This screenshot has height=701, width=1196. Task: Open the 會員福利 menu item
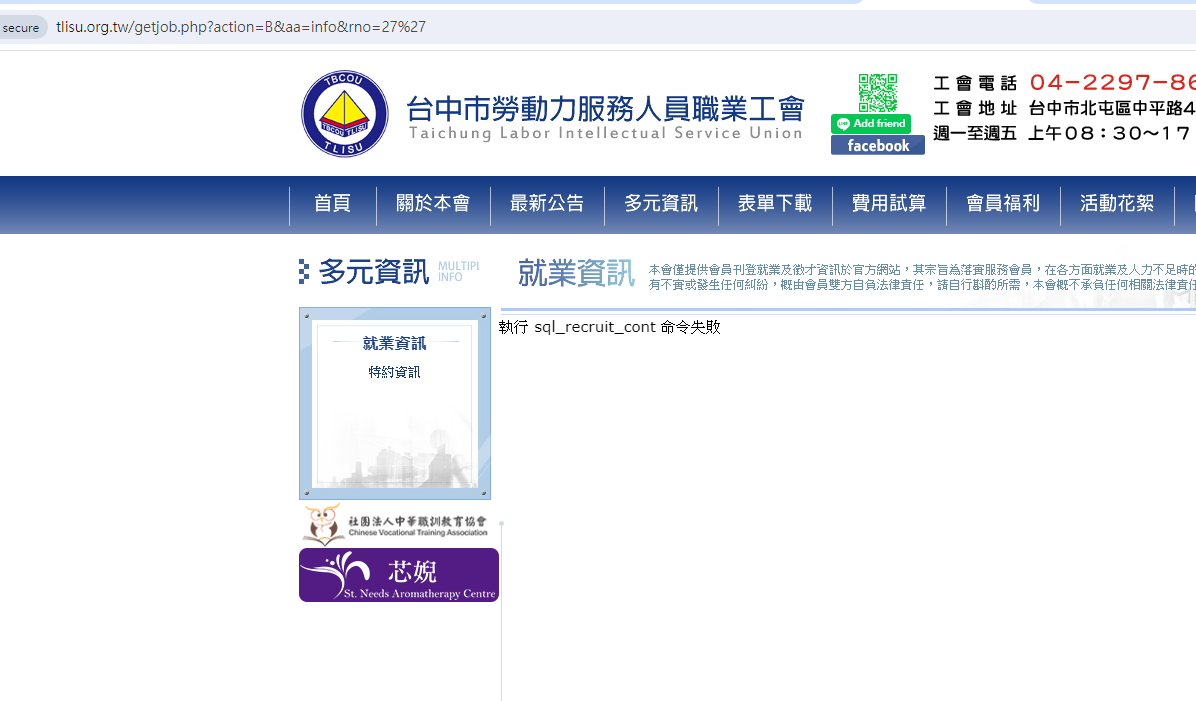point(1003,204)
